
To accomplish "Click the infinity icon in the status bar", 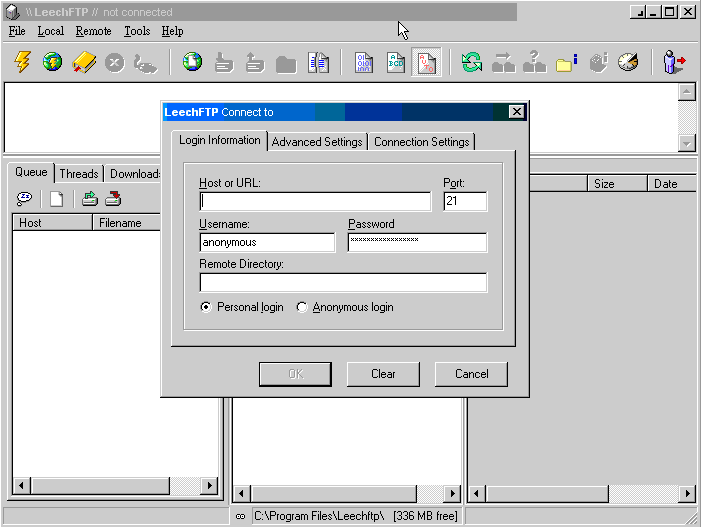I will click(241, 516).
